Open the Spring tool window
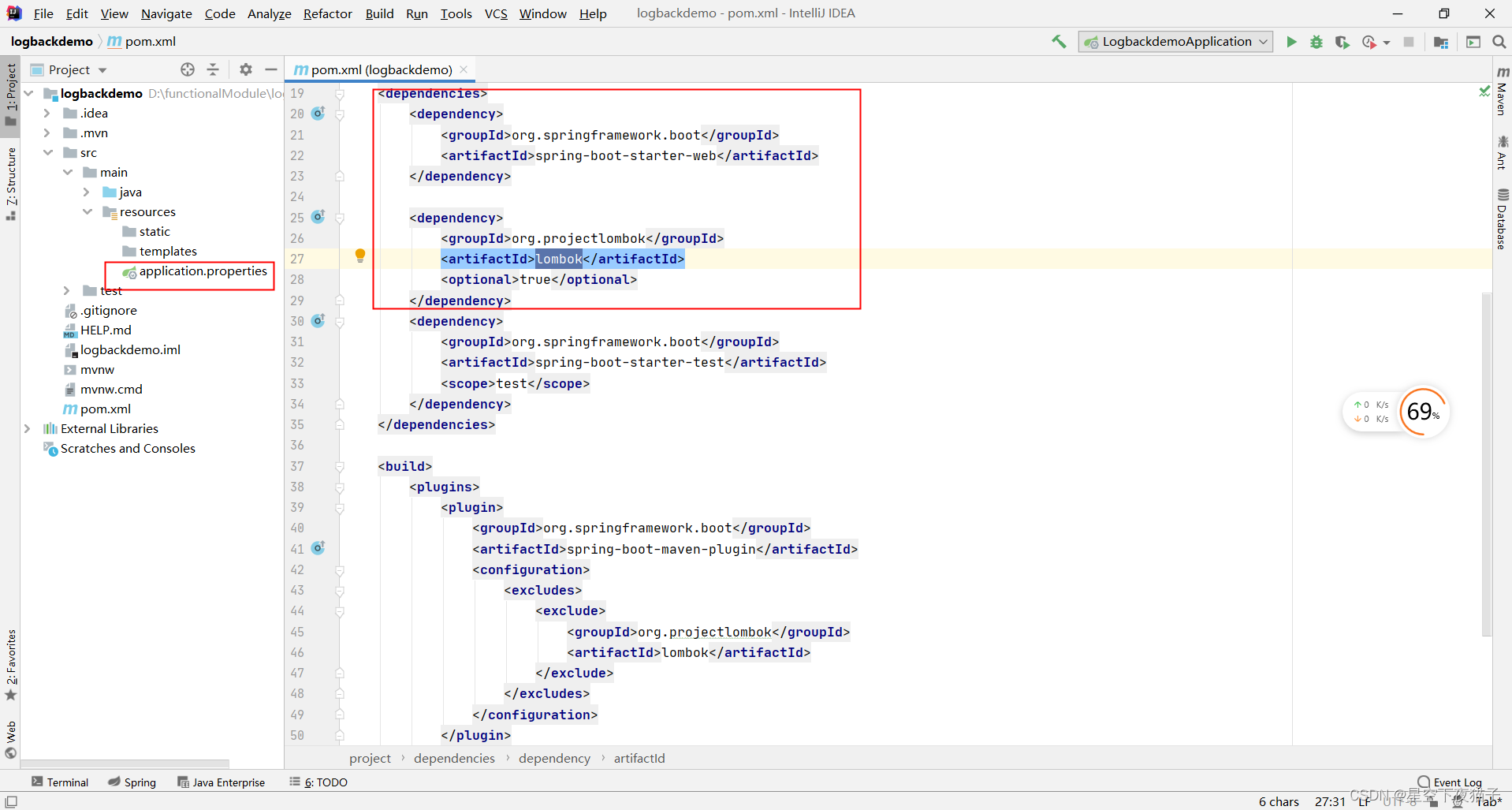The height and width of the screenshot is (810, 1512). coord(132,782)
